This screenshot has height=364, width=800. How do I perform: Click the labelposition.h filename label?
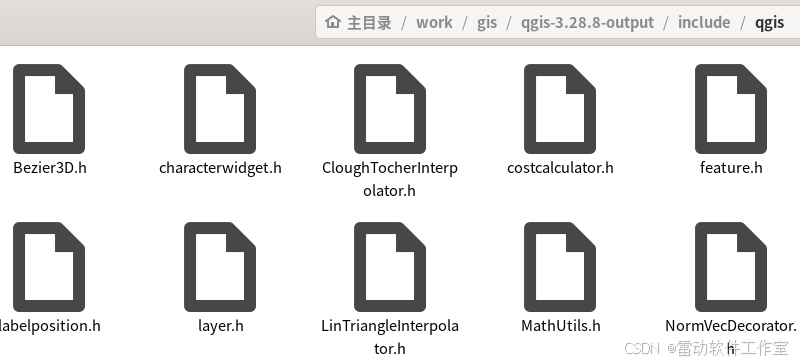pos(50,326)
